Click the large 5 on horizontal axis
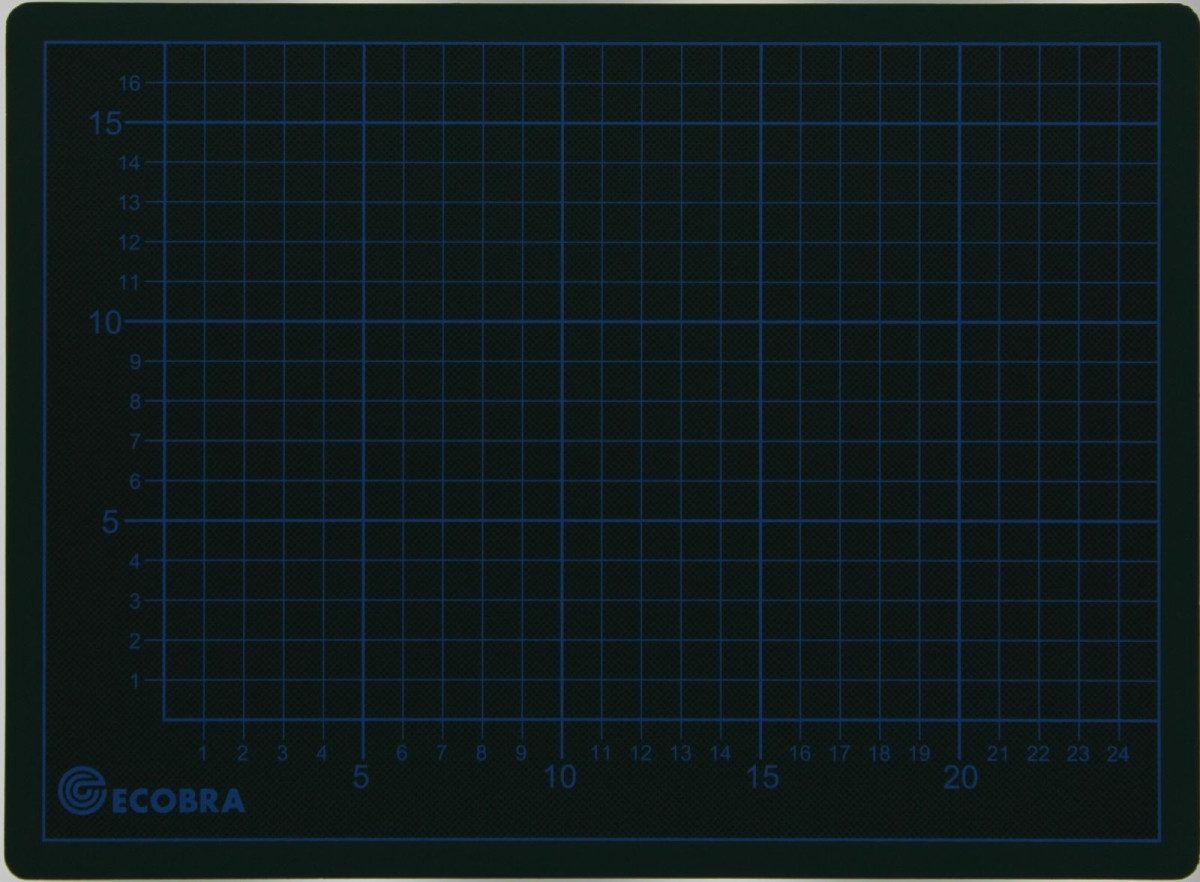1200x882 pixels. (361, 778)
